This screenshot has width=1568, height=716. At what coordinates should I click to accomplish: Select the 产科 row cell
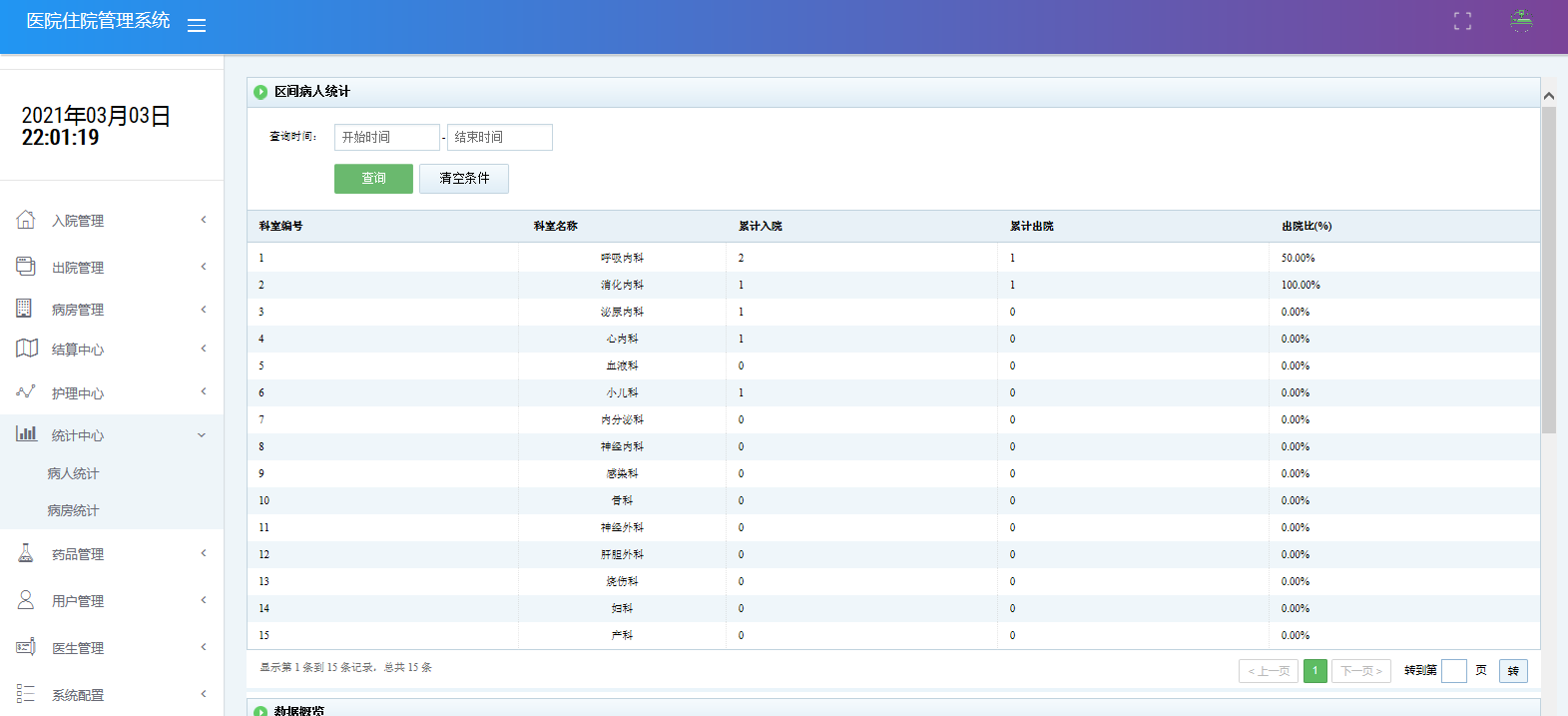pyautogui.click(x=622, y=635)
